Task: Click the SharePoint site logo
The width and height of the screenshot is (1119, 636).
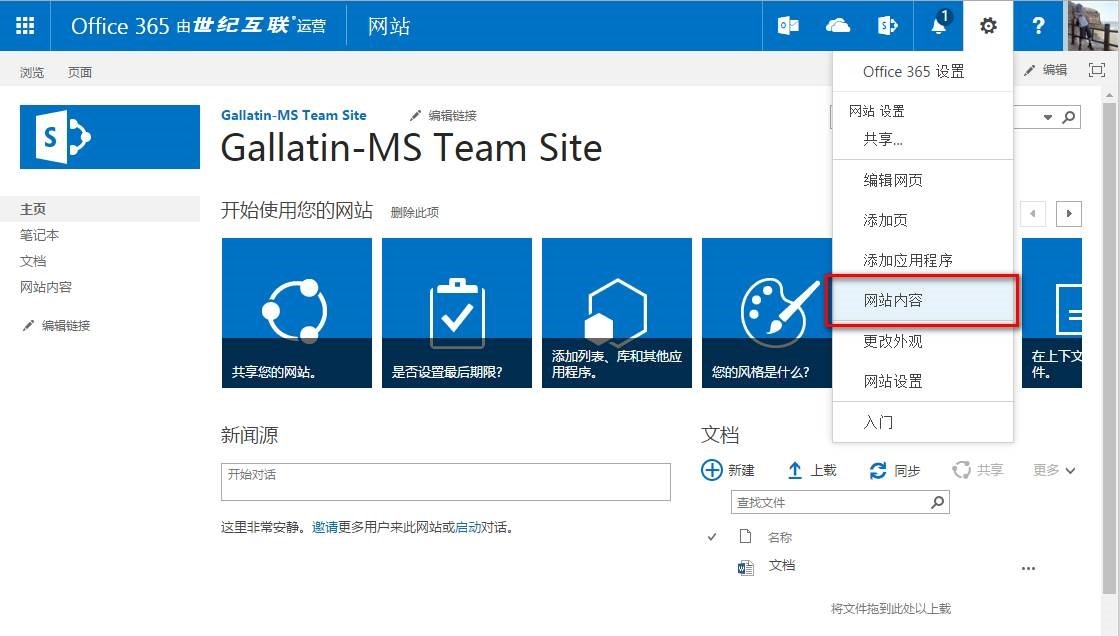Action: pos(110,137)
